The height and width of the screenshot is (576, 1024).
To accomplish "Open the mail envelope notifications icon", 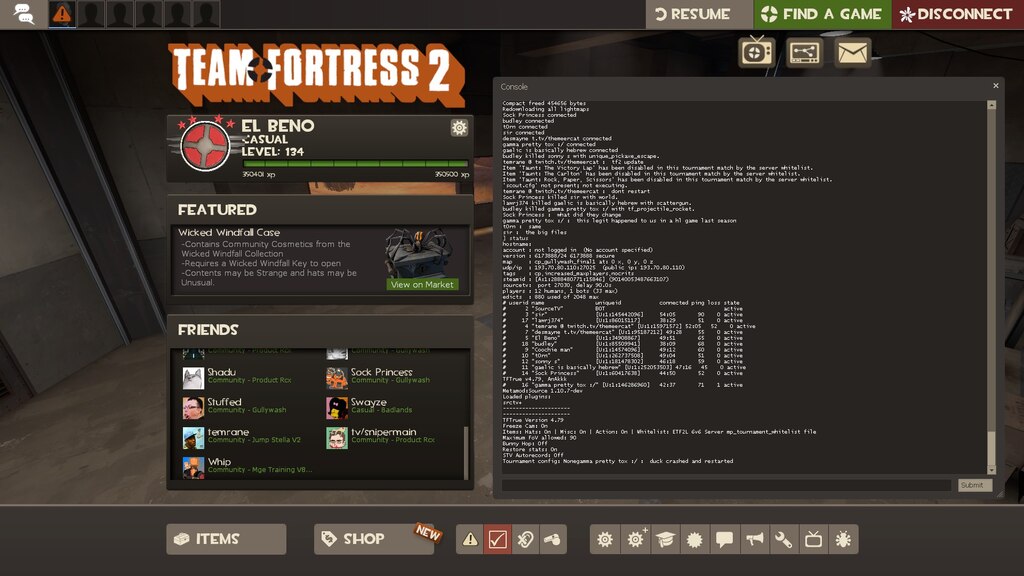I will click(853, 52).
